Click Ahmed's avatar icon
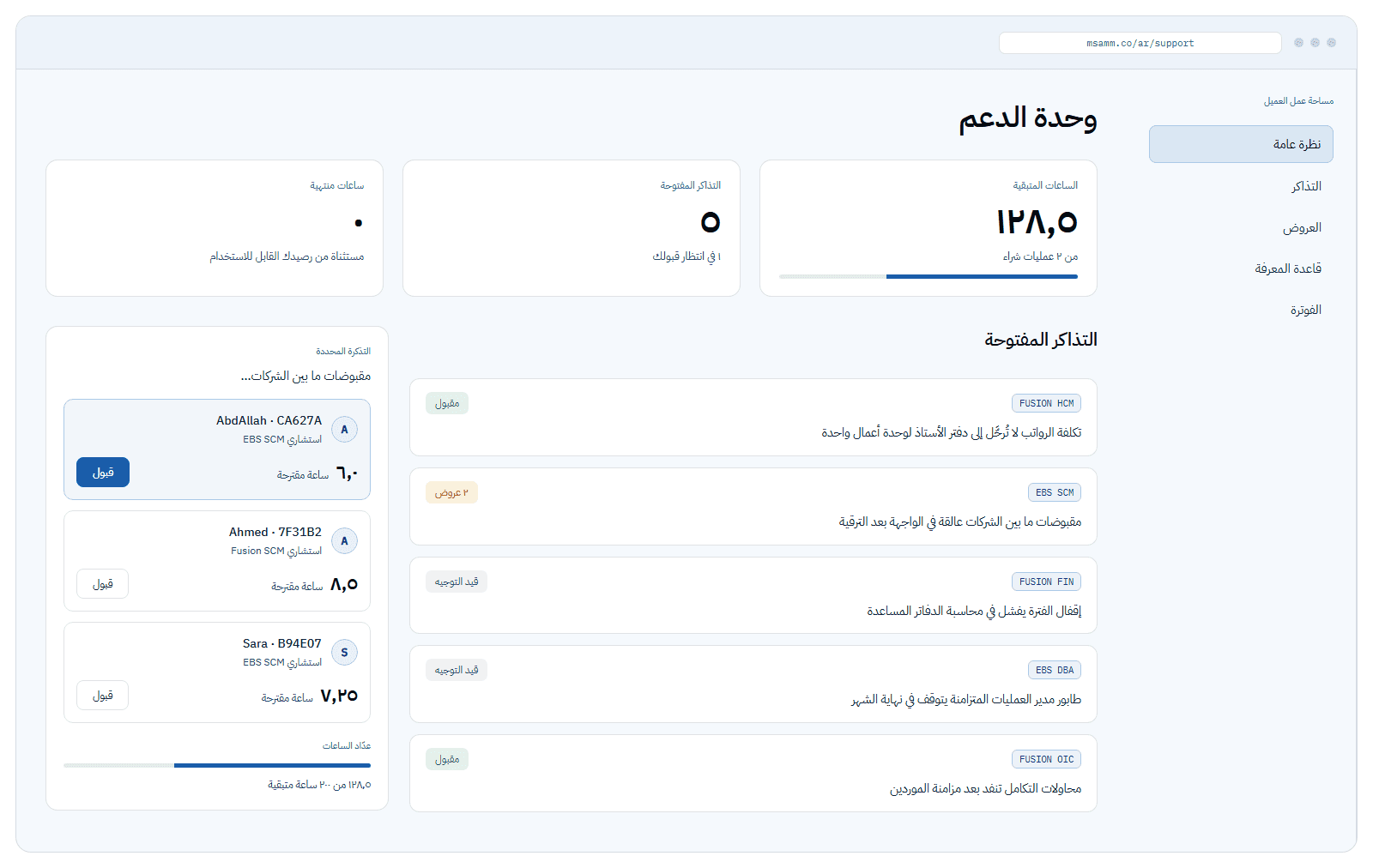 (344, 541)
